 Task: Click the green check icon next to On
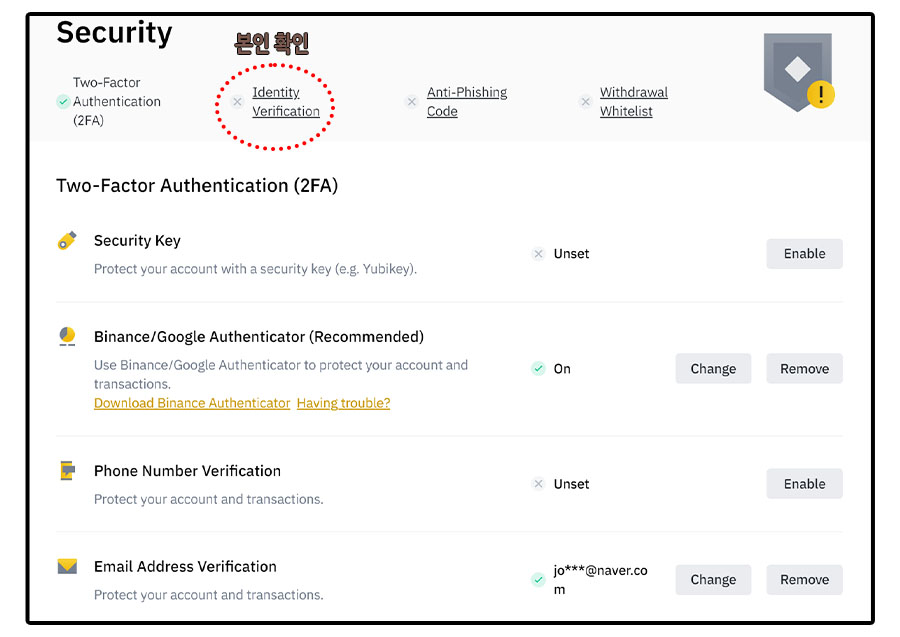(538, 368)
